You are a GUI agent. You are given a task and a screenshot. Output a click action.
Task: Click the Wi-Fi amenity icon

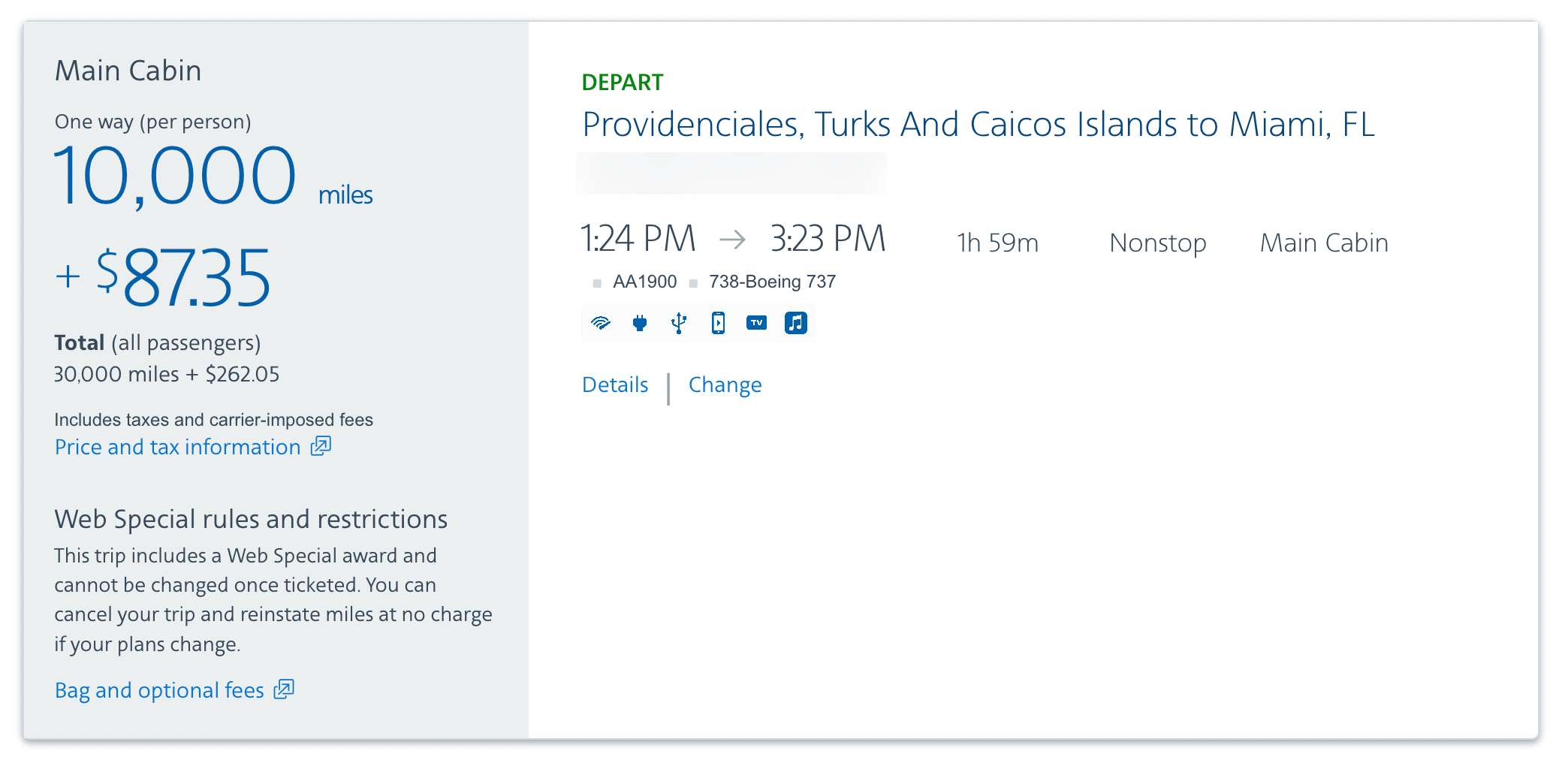(x=601, y=323)
